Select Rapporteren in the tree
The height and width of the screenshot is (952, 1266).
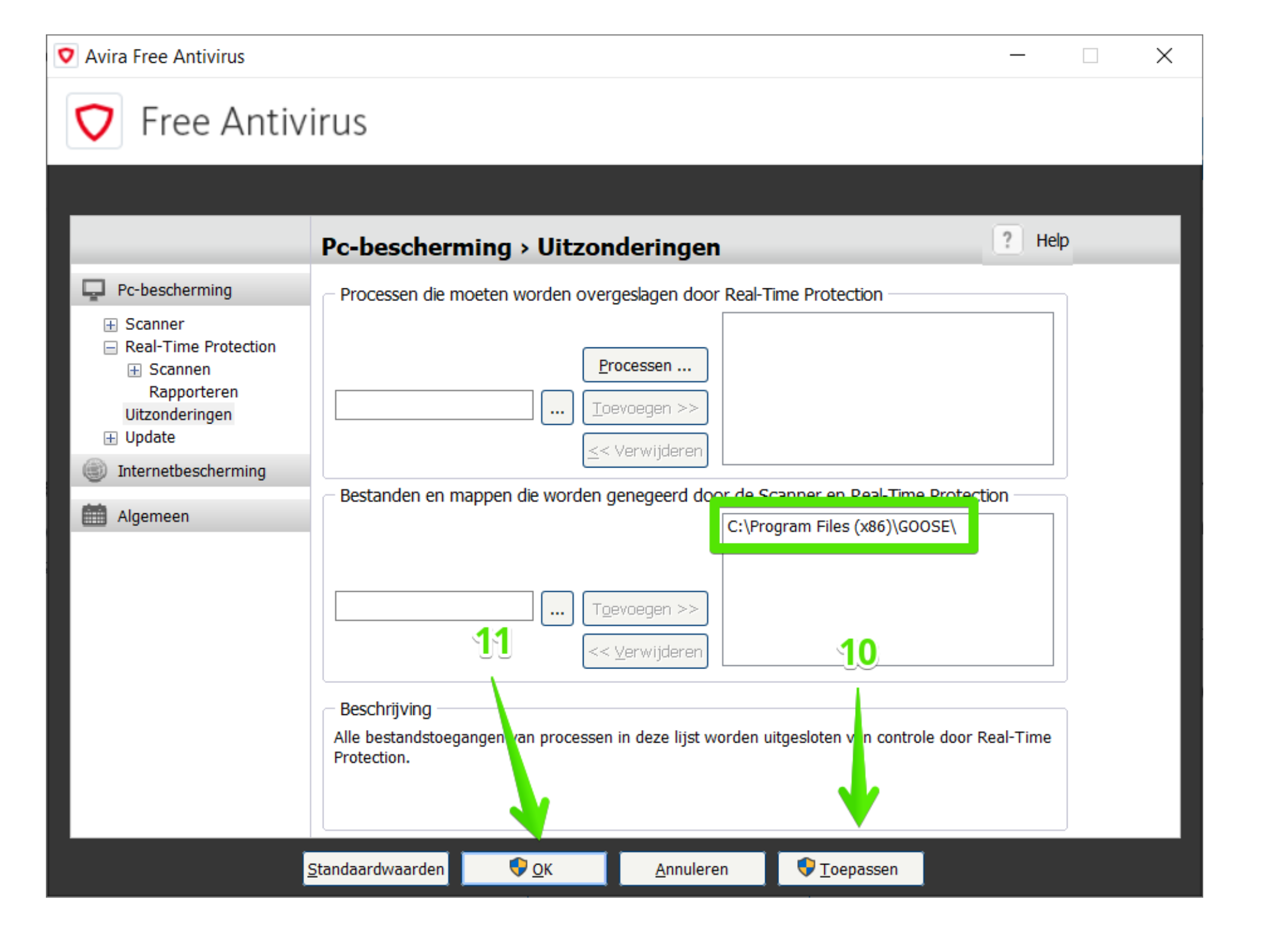click(x=193, y=392)
